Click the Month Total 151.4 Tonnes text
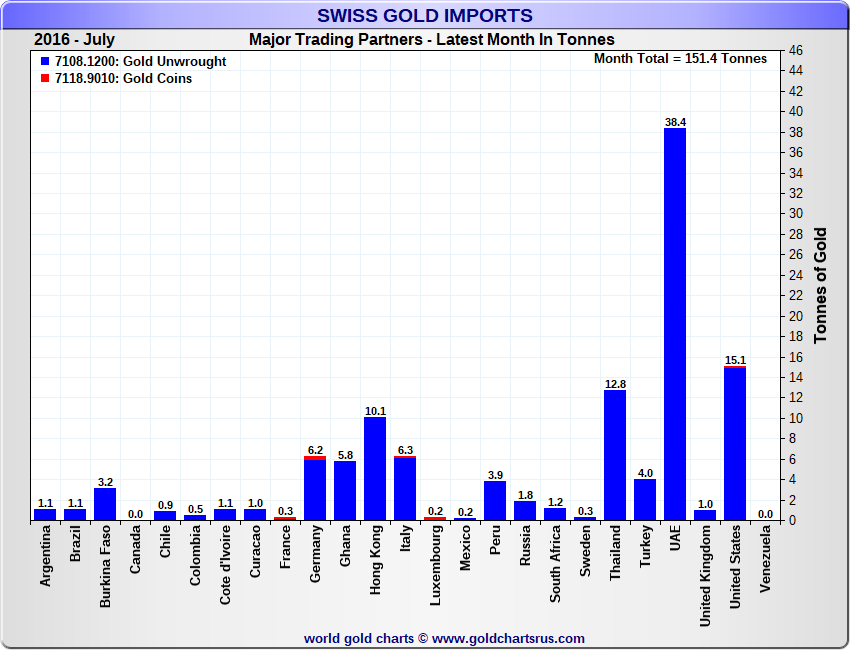Screen dimensions: 850x650 click(x=680, y=59)
